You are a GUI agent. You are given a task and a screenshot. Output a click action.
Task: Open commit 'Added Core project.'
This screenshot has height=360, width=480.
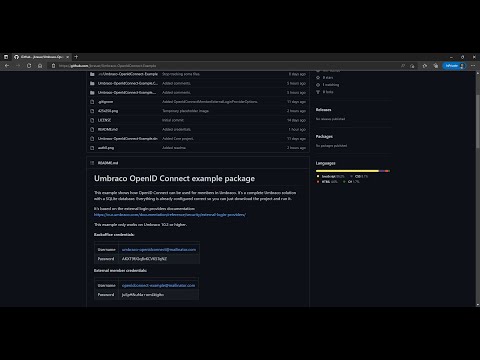(178, 138)
